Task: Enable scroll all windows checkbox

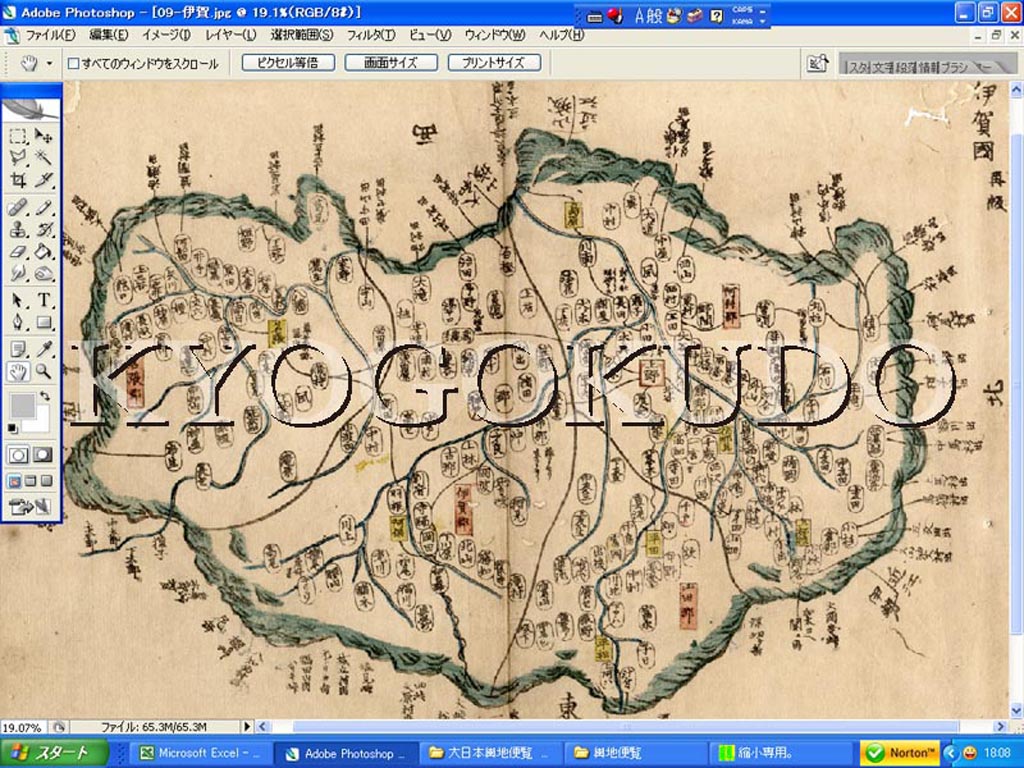Action: tap(74, 63)
